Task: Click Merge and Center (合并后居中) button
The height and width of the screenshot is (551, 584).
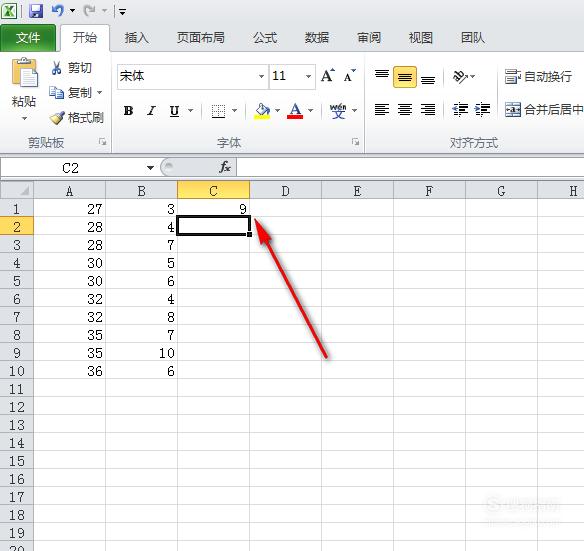Action: coord(544,109)
